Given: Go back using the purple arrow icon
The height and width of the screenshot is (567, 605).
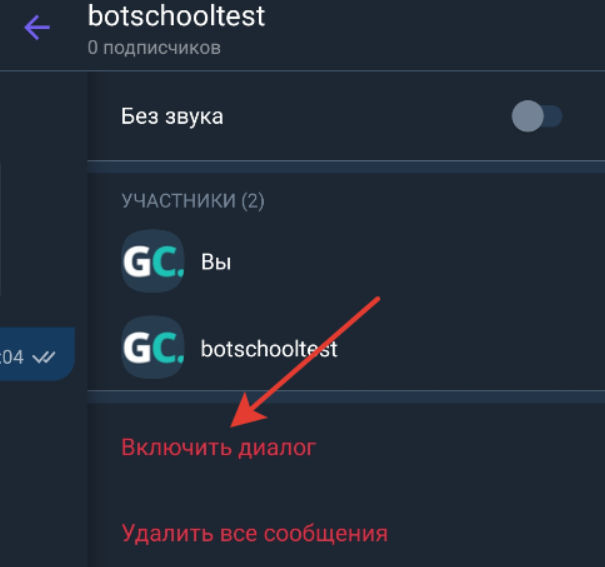Looking at the screenshot, I should click(x=37, y=27).
